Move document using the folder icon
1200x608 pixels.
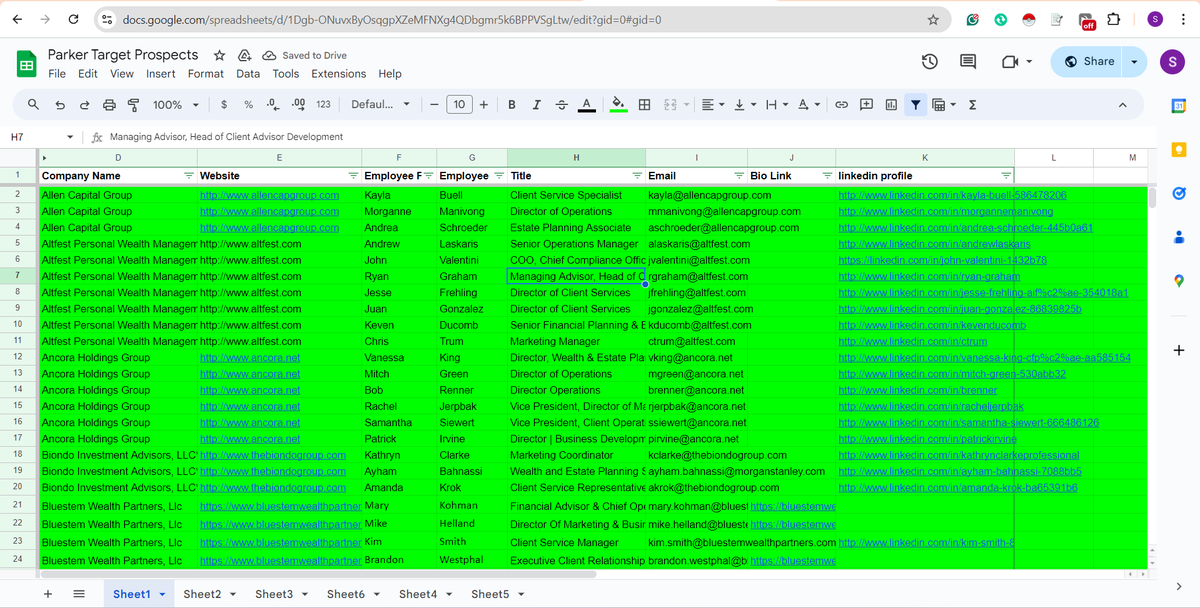tap(245, 55)
